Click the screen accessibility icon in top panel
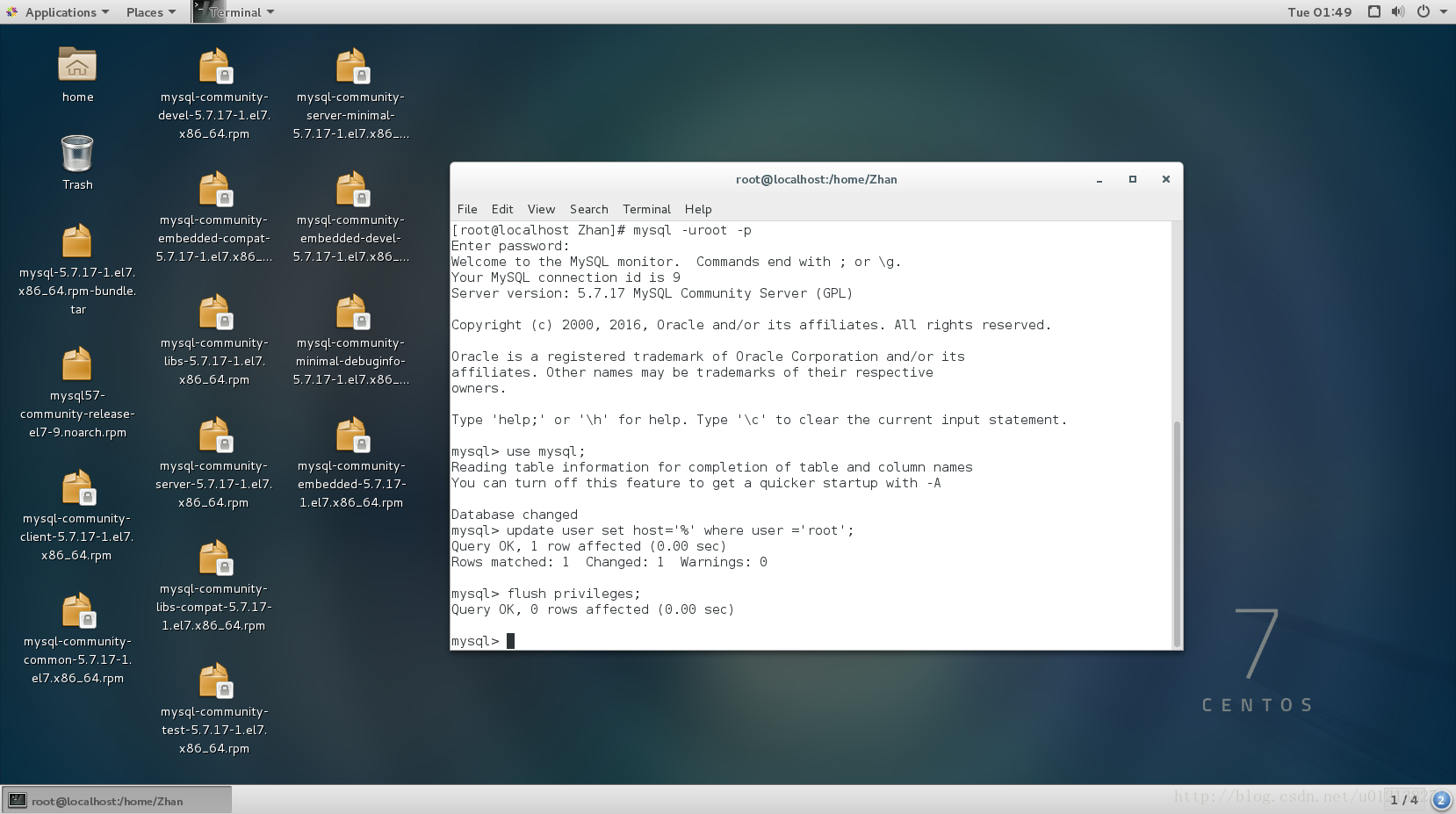The image size is (1456, 814). pyautogui.click(x=1374, y=11)
